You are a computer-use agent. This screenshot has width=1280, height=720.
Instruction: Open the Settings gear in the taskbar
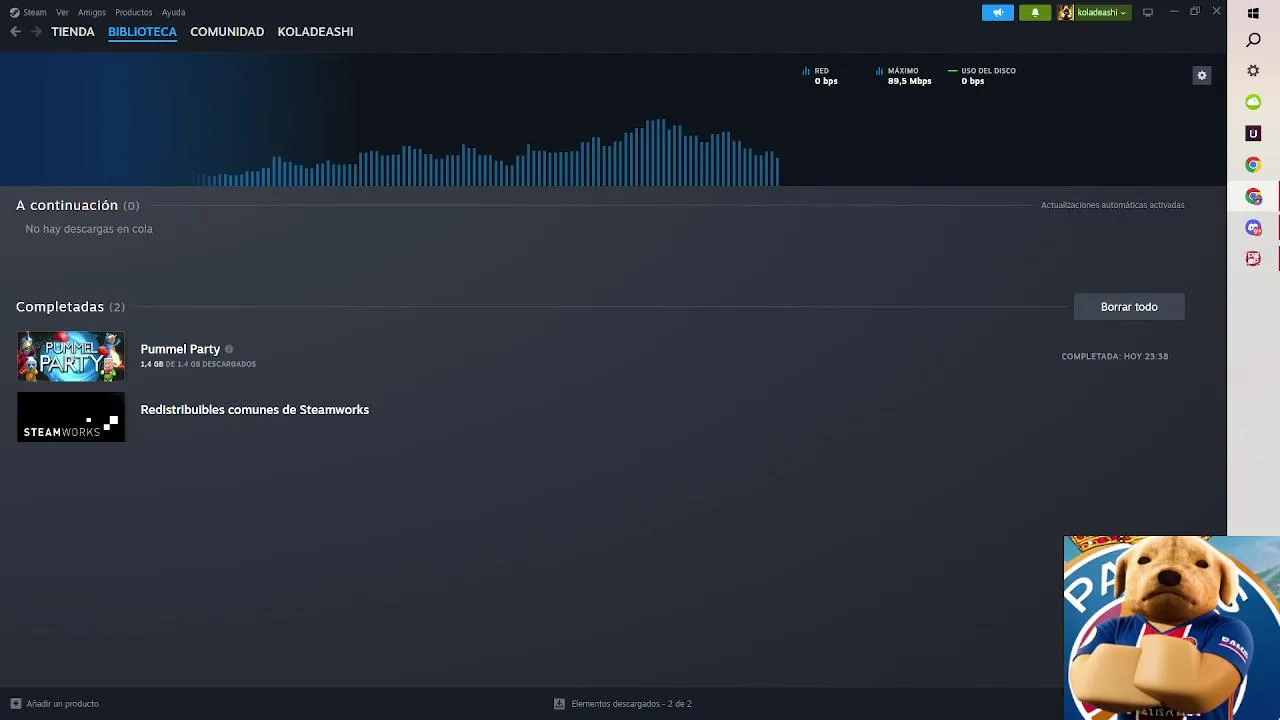[1253, 71]
